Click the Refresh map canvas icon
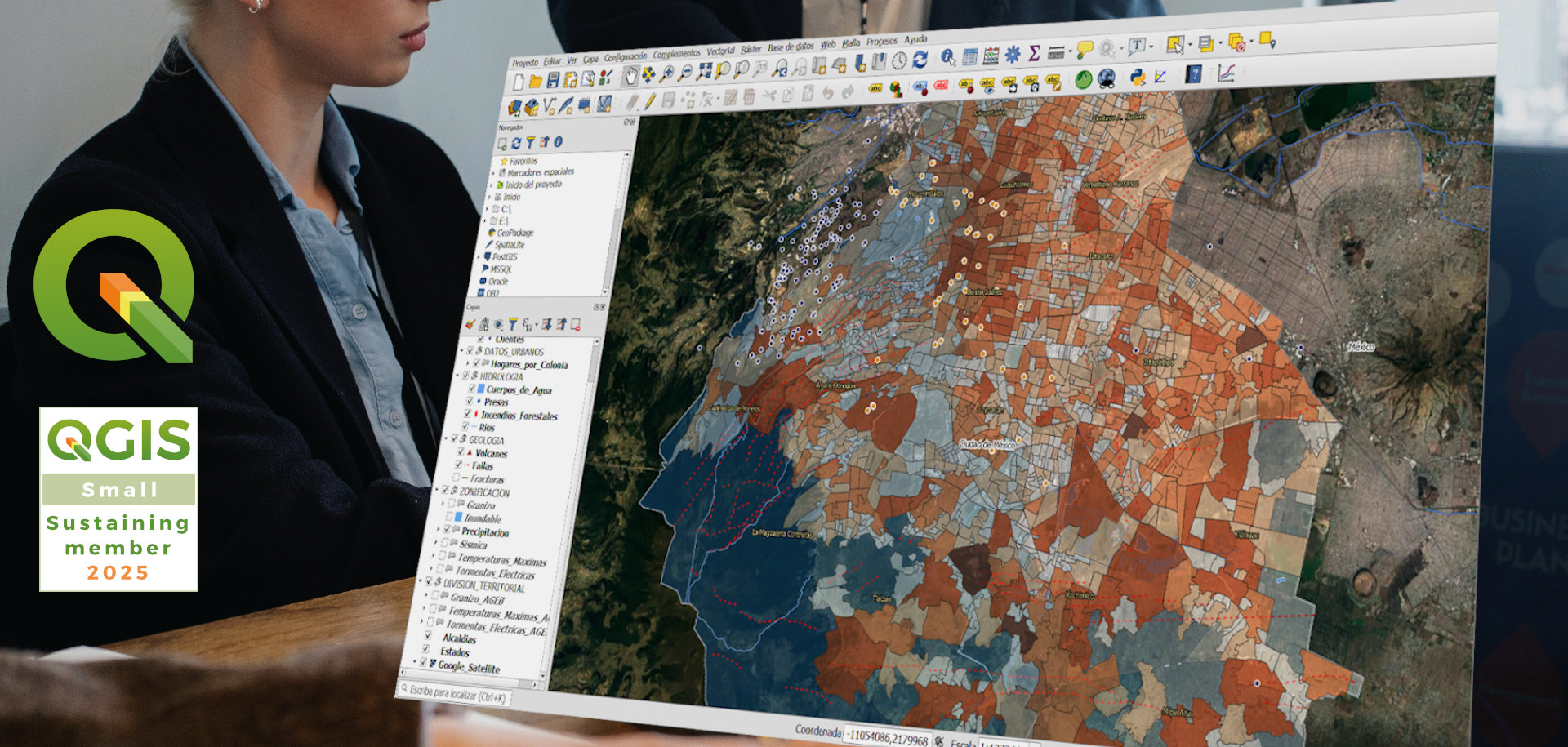 [x=920, y=59]
